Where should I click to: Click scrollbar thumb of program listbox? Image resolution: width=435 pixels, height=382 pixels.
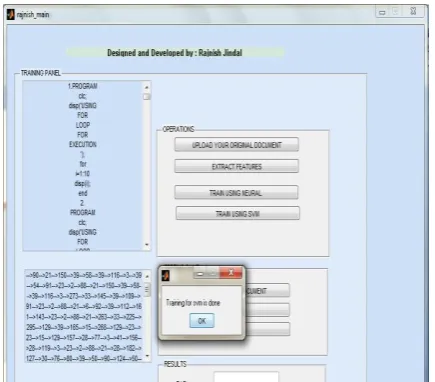(x=146, y=97)
